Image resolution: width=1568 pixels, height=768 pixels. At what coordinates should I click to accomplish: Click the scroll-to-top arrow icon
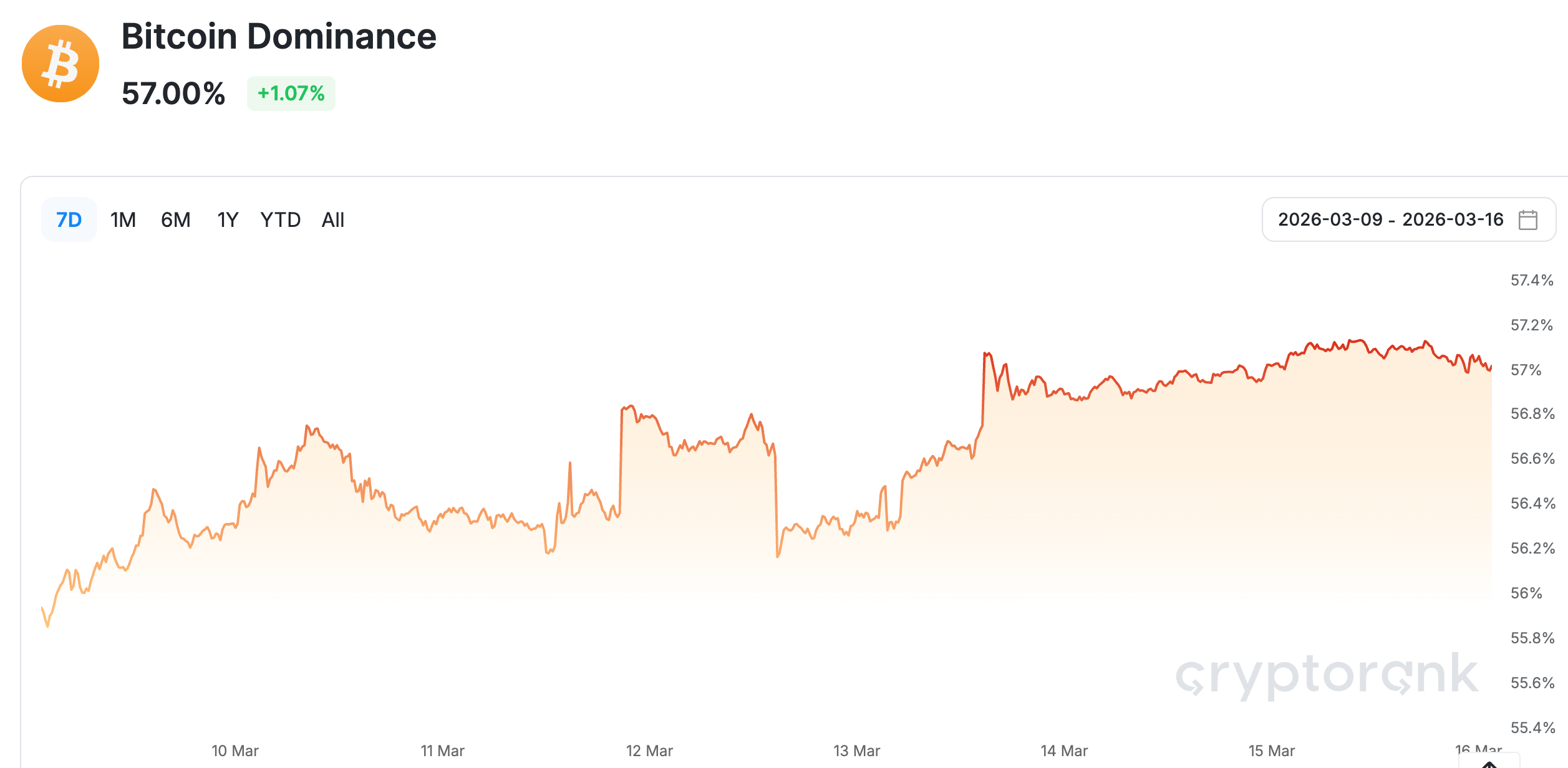(1490, 763)
